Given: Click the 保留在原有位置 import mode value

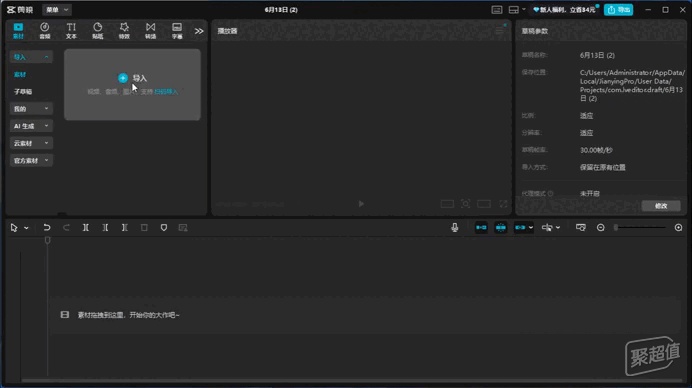Looking at the screenshot, I should pyautogui.click(x=602, y=167).
